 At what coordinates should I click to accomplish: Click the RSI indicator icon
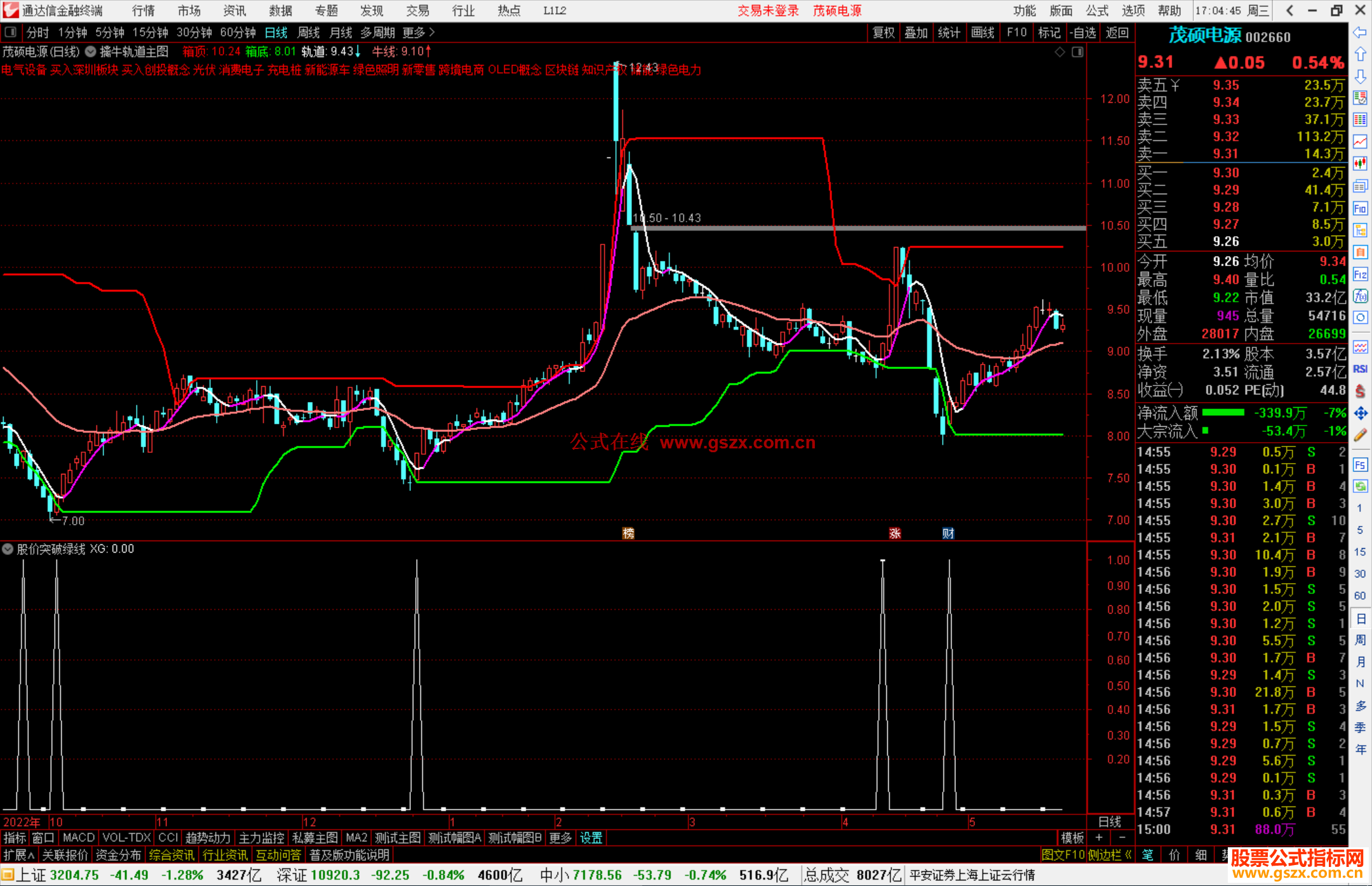(1360, 369)
